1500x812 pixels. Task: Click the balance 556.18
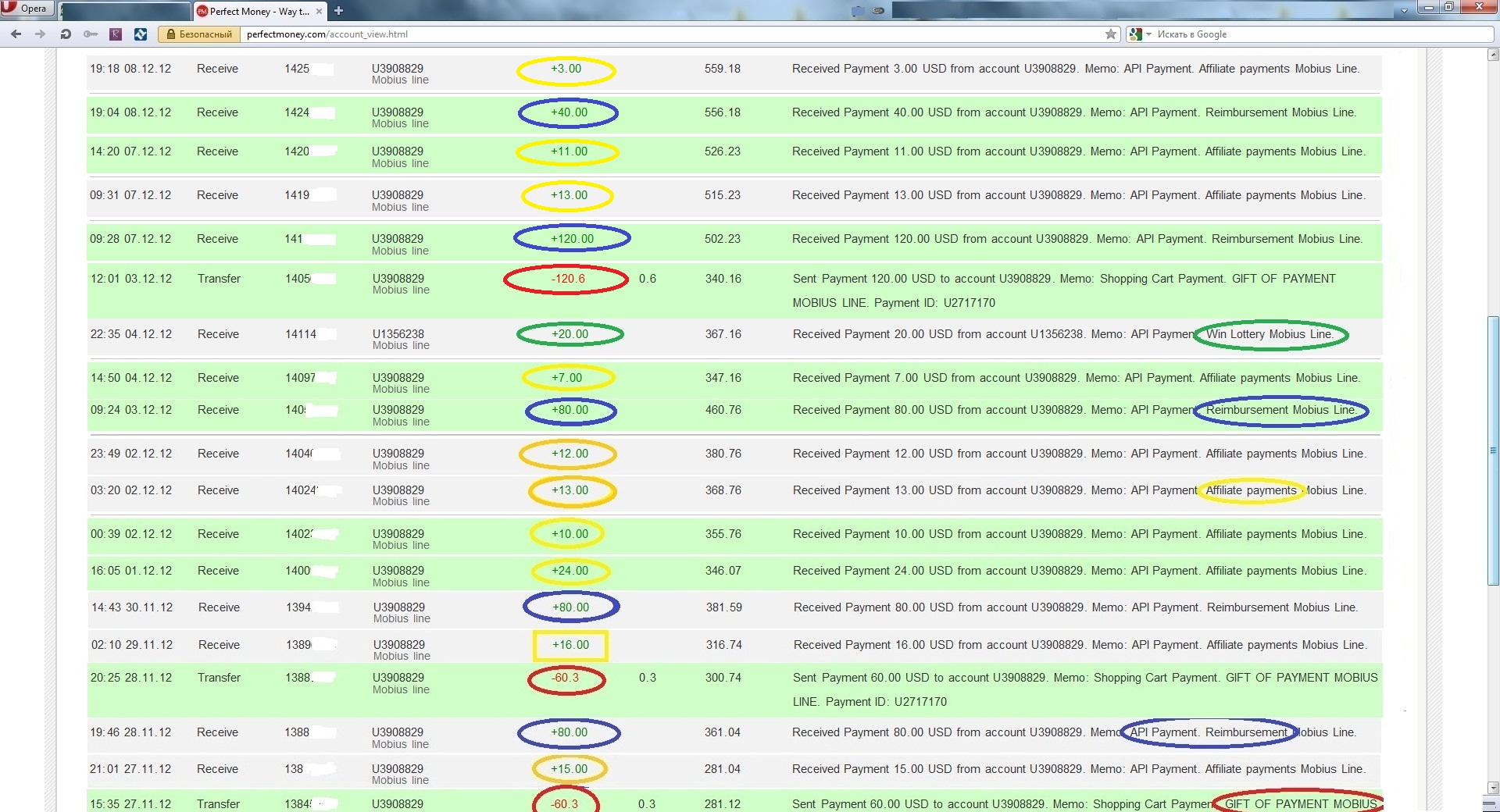tap(723, 112)
